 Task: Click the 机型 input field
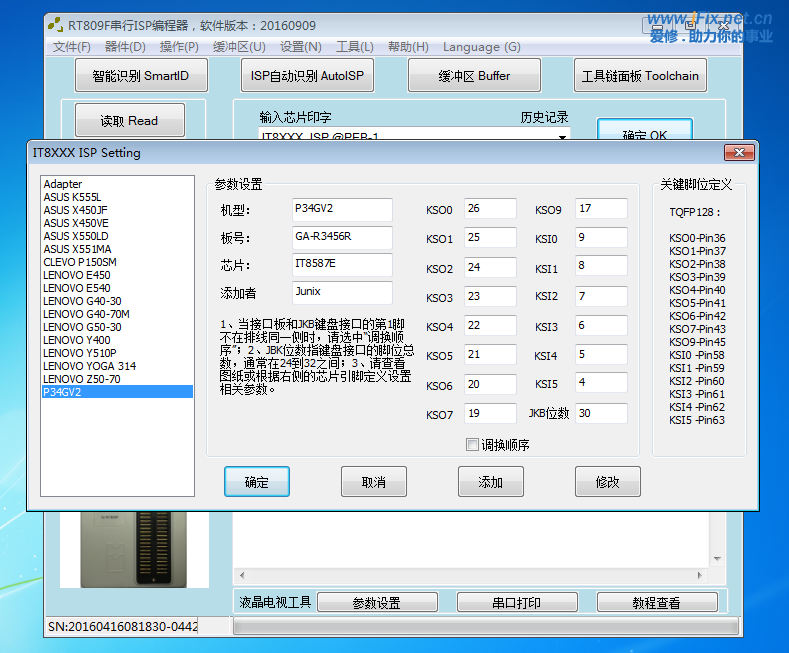[341, 209]
